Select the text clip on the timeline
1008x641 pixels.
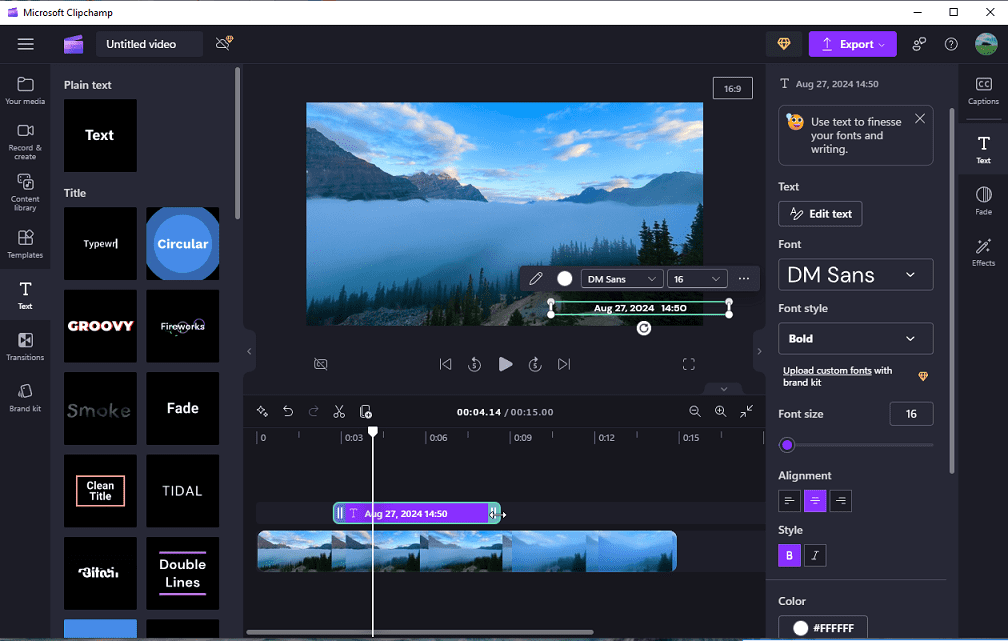pos(417,513)
